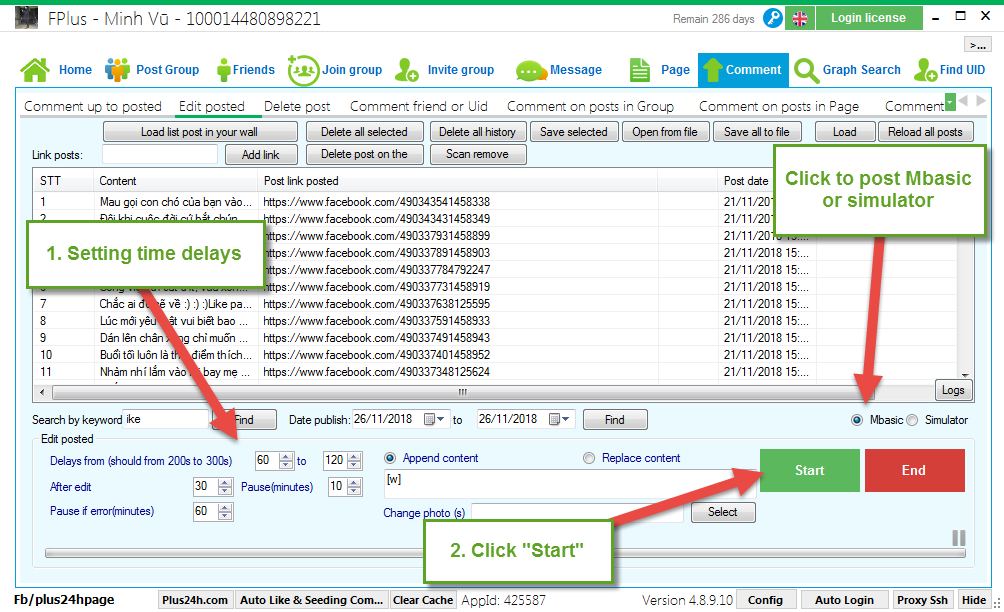Choose the Replace content option
The height and width of the screenshot is (612, 1004).
pyautogui.click(x=589, y=458)
